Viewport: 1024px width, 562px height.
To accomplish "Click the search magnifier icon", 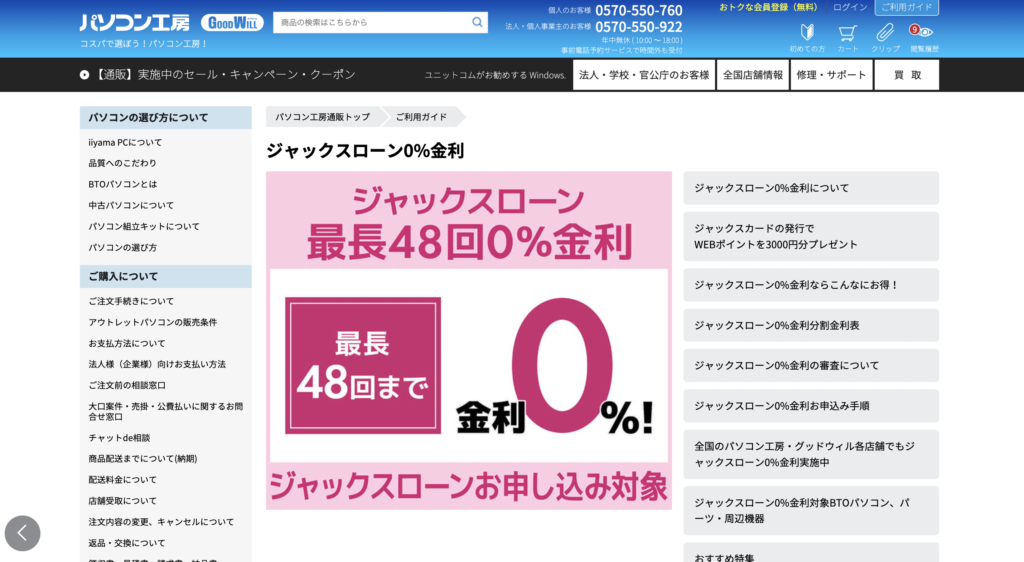I will coord(477,22).
